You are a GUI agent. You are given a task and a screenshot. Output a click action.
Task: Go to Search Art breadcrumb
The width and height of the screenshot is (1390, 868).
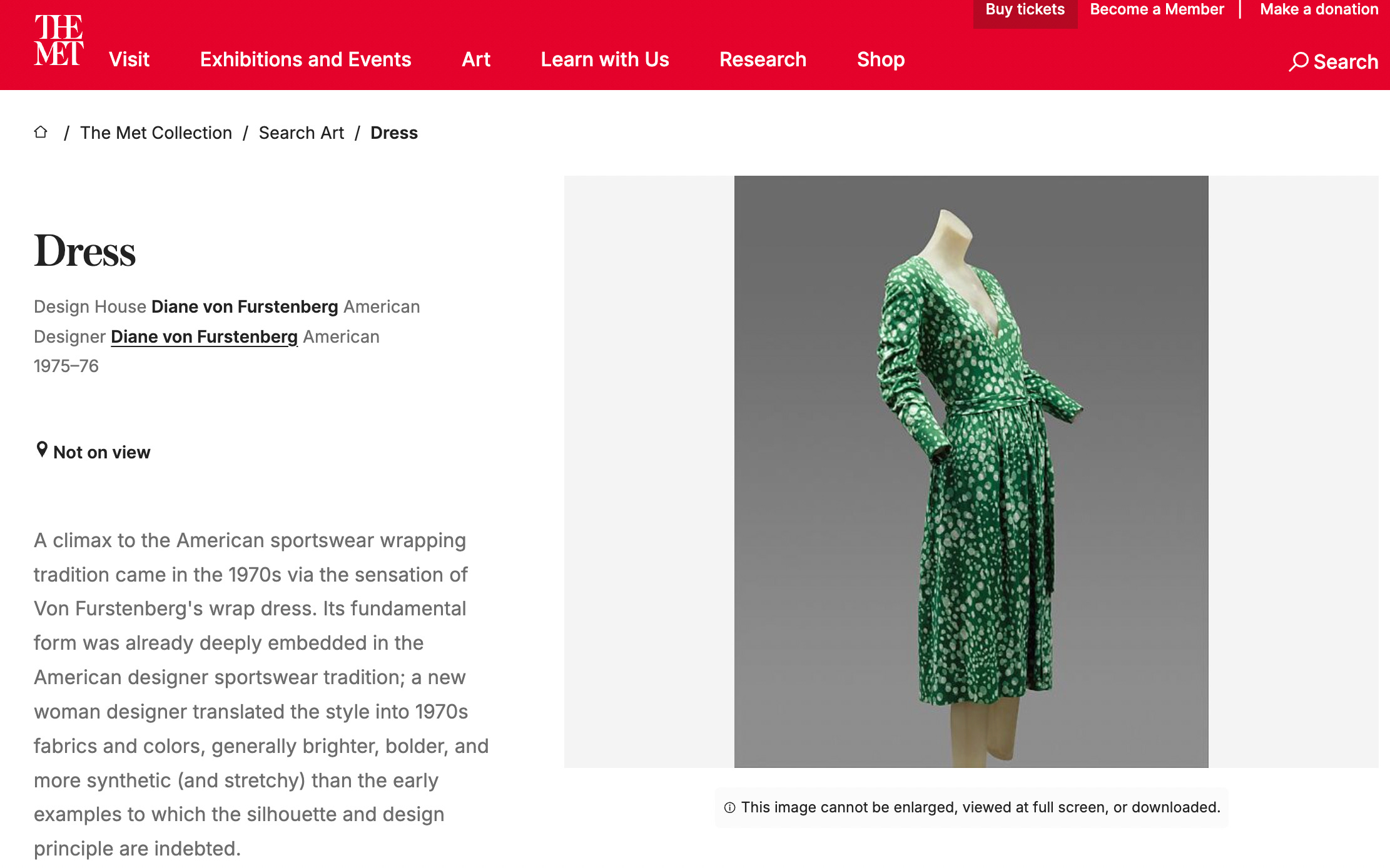click(x=301, y=133)
